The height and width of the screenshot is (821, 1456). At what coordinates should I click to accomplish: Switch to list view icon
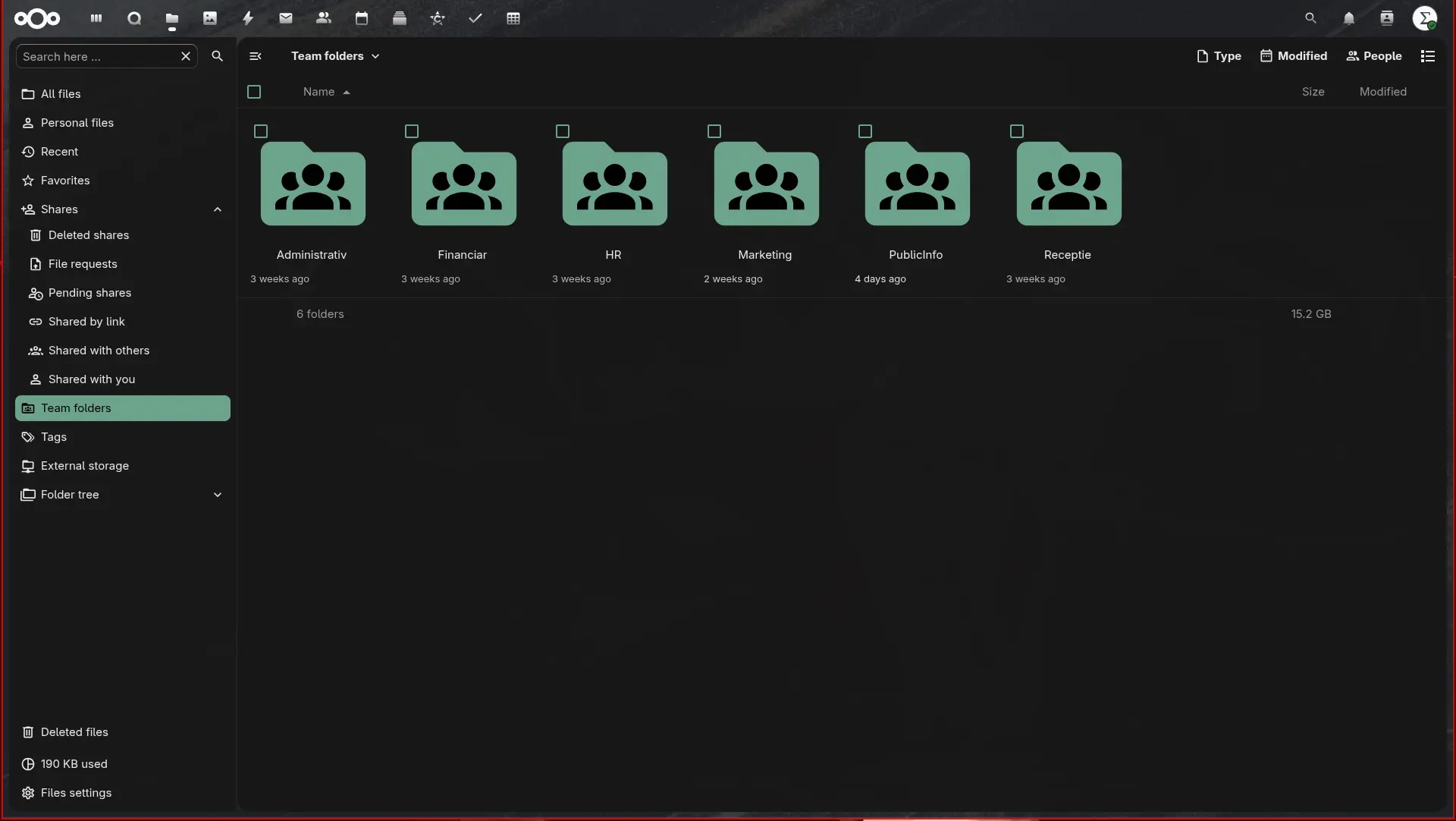[1428, 56]
